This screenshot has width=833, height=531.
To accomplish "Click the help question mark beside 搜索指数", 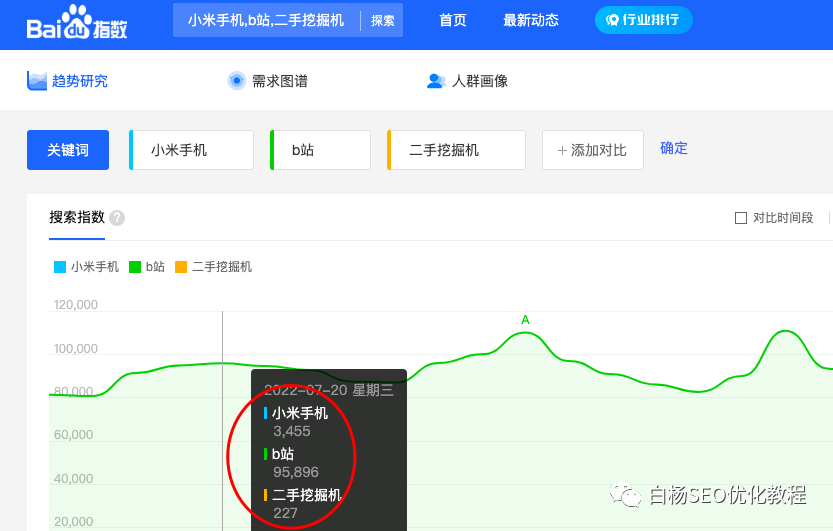I will [x=117, y=218].
